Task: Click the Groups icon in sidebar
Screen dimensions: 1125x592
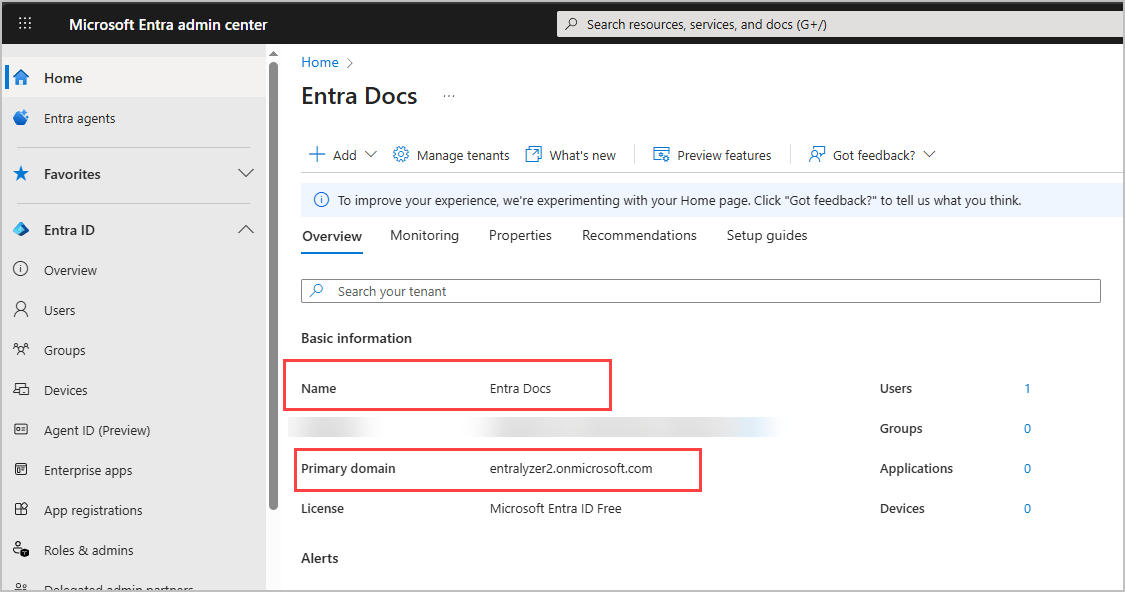Action: [x=21, y=350]
